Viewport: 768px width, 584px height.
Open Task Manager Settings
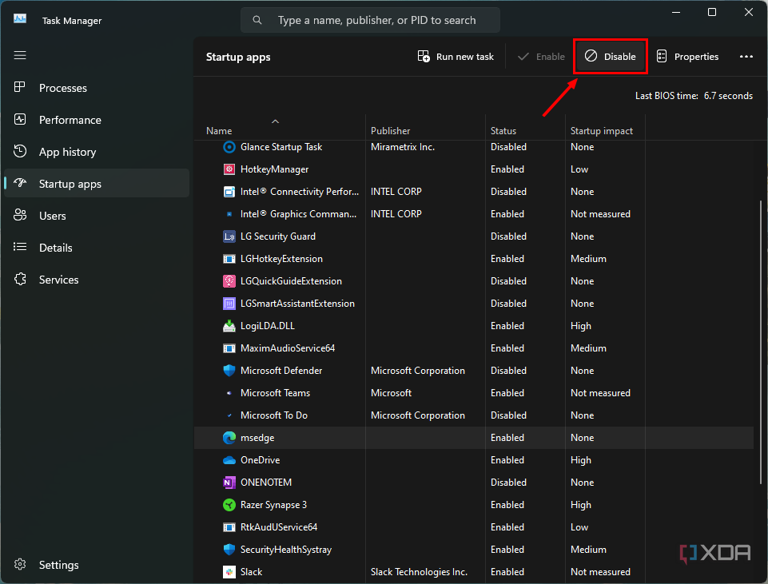pyautogui.click(x=97, y=565)
